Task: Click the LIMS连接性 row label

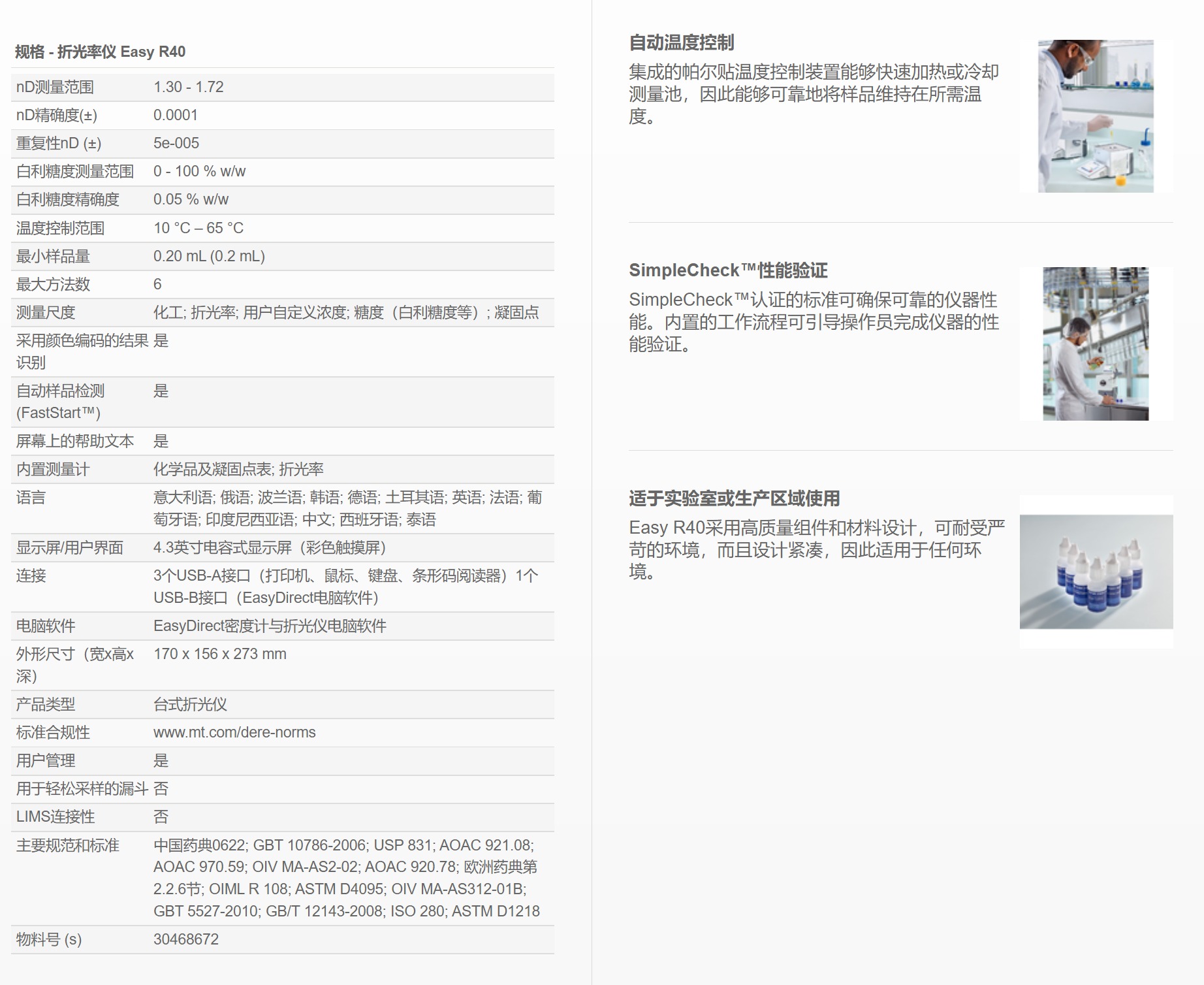Action: 55,816
